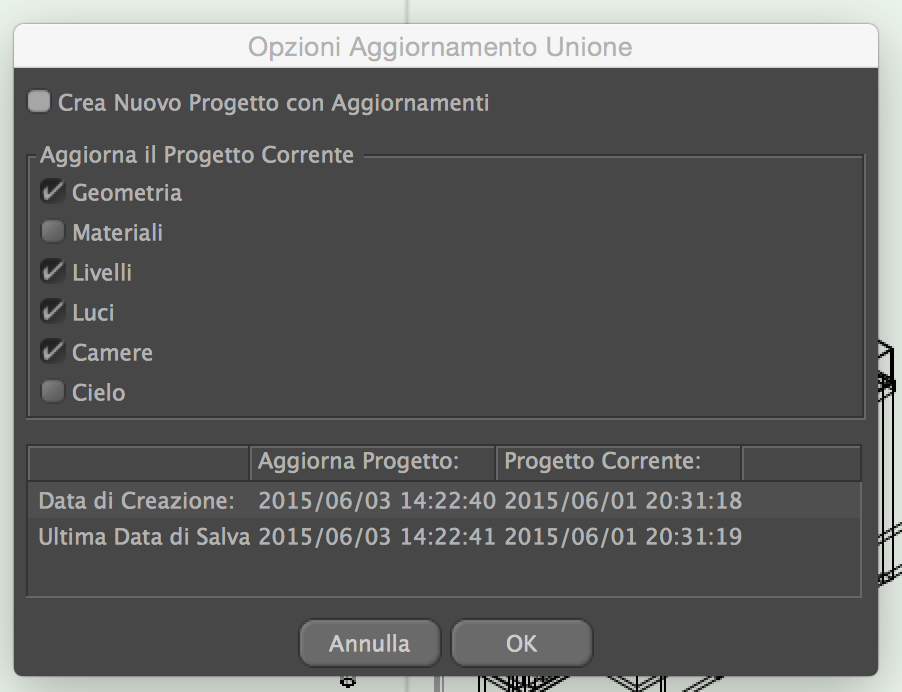The height and width of the screenshot is (692, 902).
Task: Click the 2015/06/01 20:31:18 creation date cell
Action: point(622,500)
